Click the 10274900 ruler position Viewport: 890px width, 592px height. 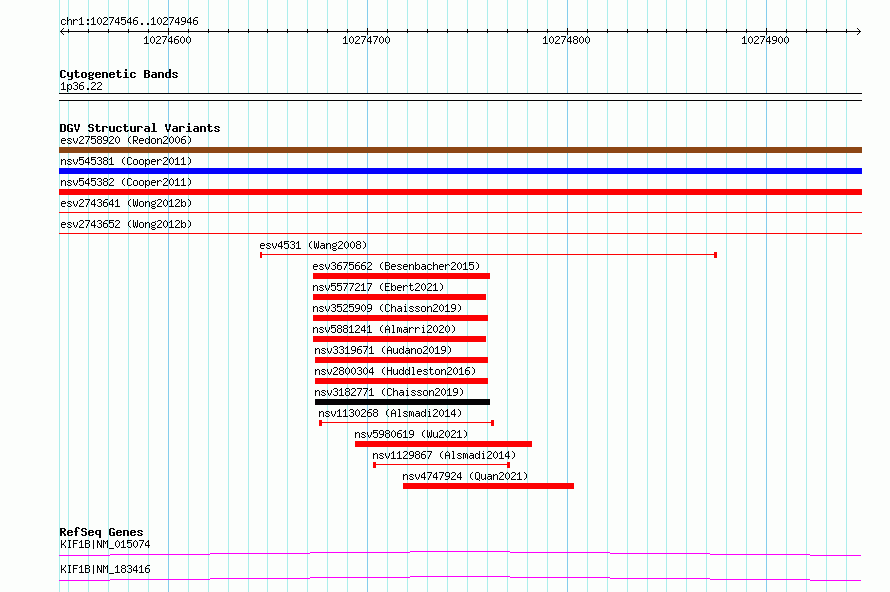(765, 40)
